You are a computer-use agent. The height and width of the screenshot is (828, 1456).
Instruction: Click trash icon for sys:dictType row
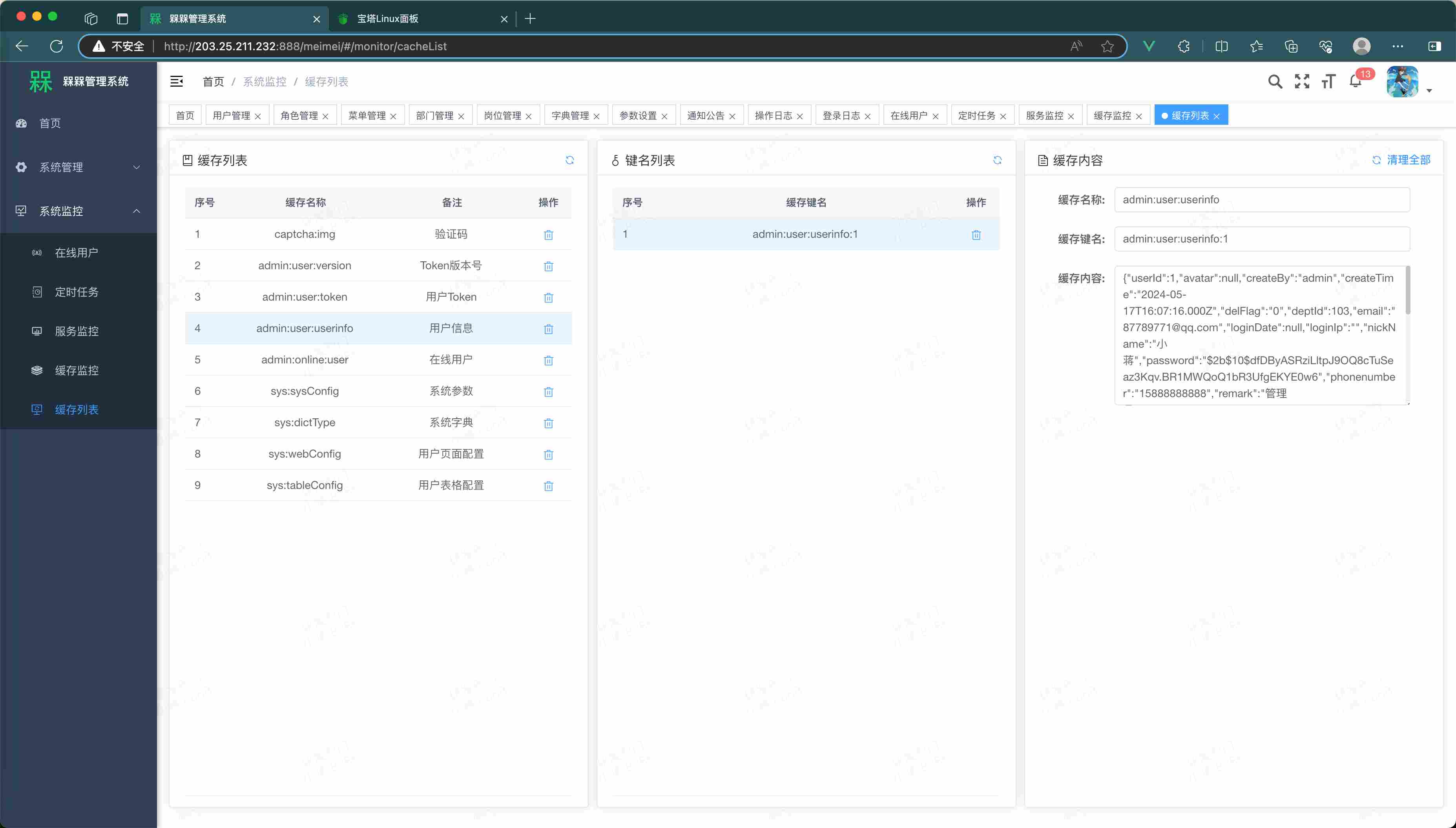(548, 423)
